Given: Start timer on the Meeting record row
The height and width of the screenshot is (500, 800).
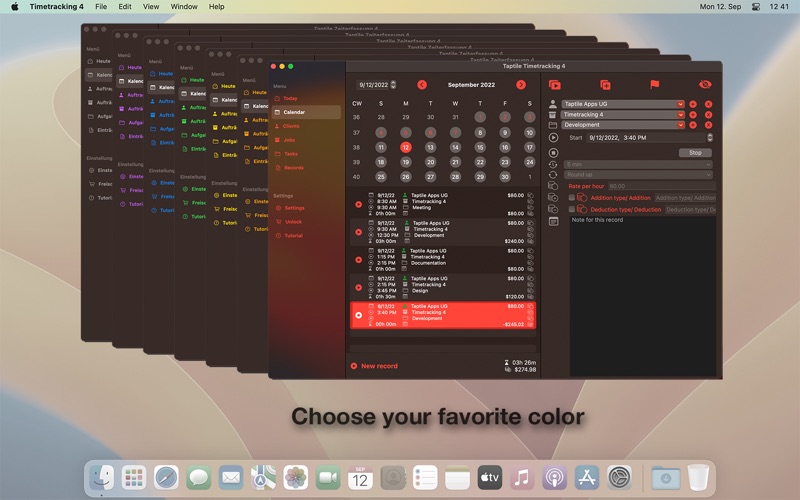Looking at the screenshot, I should [359, 204].
